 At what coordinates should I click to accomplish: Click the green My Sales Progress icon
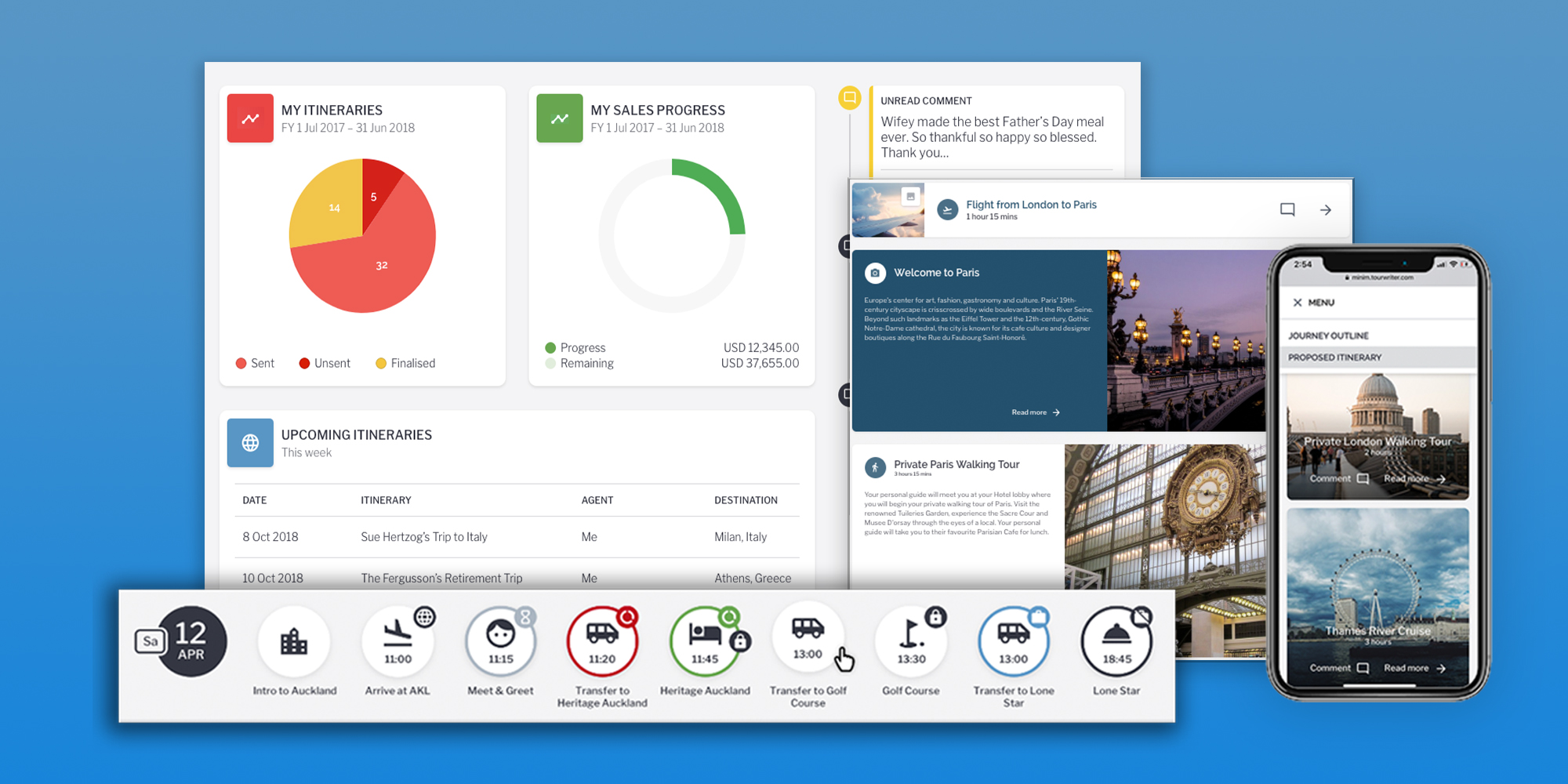coord(559,118)
